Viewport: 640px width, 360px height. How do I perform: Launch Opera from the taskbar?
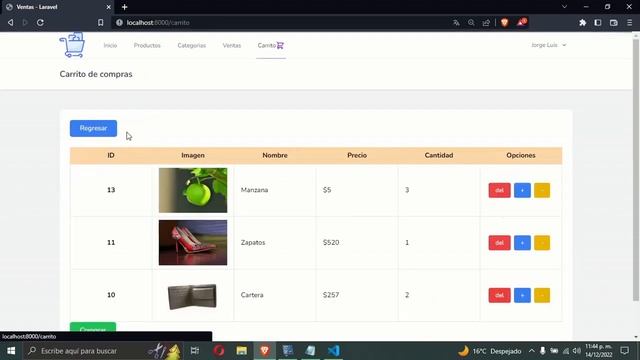219,351
